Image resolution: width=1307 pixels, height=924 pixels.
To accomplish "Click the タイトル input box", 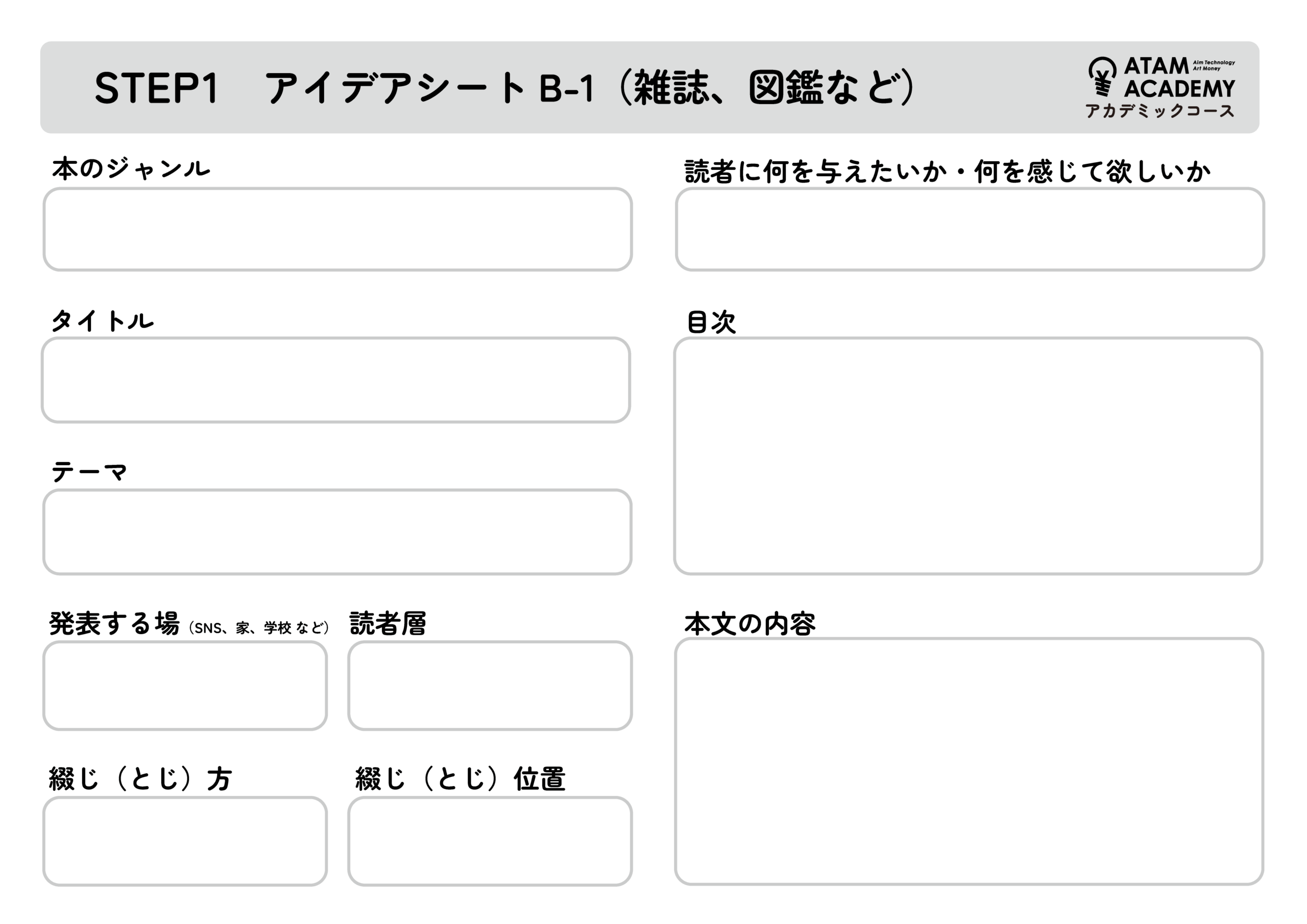I will pyautogui.click(x=336, y=380).
